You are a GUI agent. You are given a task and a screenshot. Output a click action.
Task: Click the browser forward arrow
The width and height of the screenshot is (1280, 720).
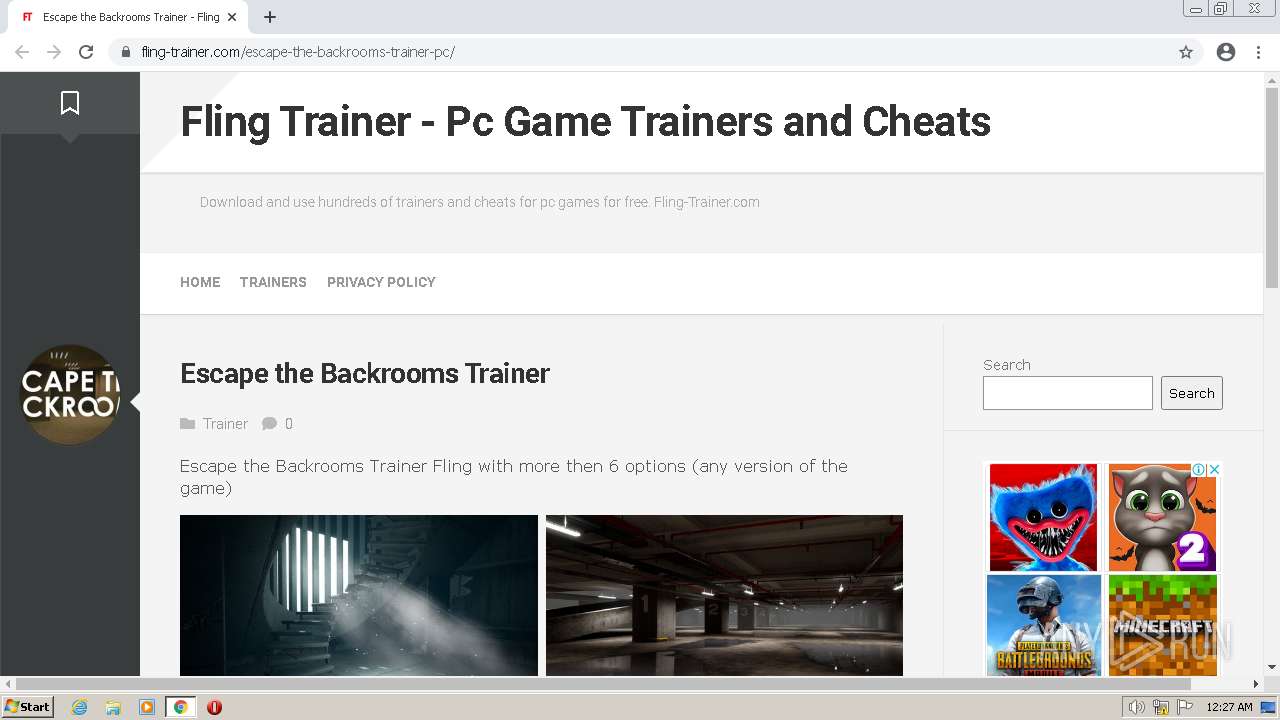click(54, 52)
